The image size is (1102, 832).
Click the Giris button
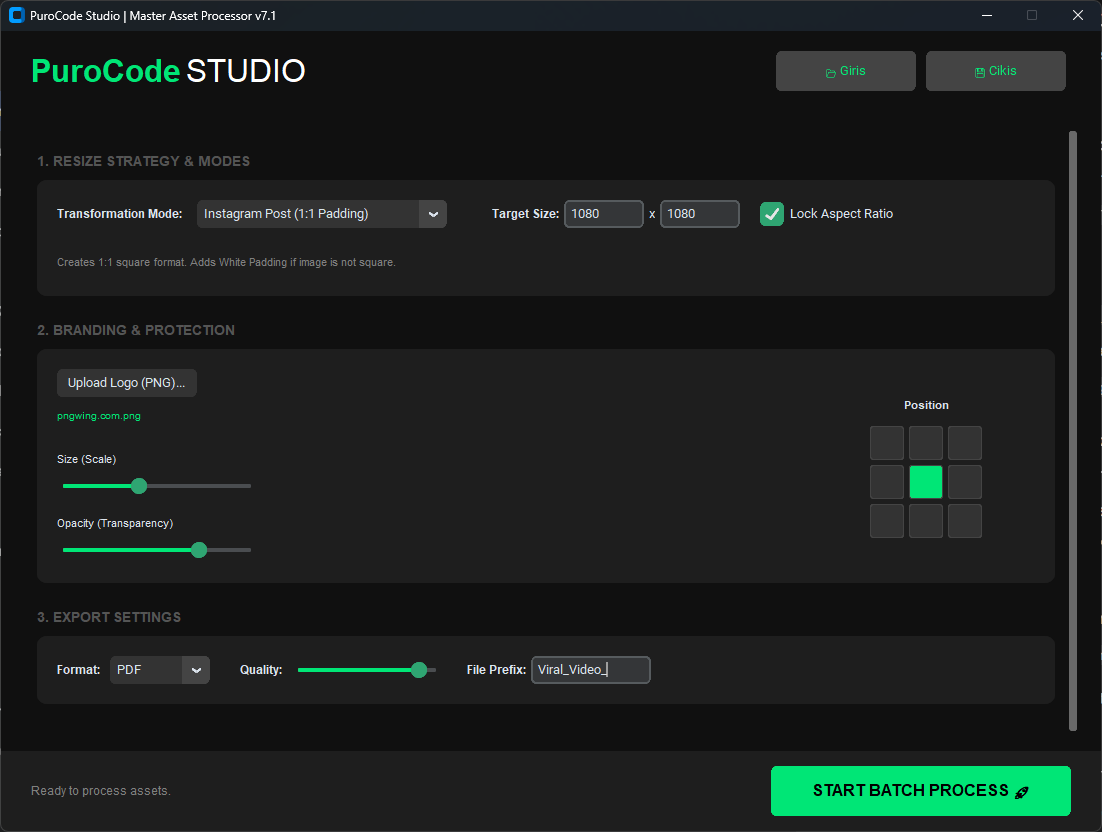point(845,70)
